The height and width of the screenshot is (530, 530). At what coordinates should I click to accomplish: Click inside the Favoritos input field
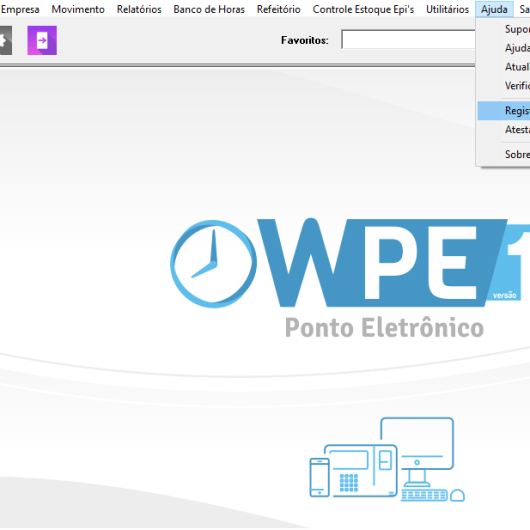pos(408,40)
